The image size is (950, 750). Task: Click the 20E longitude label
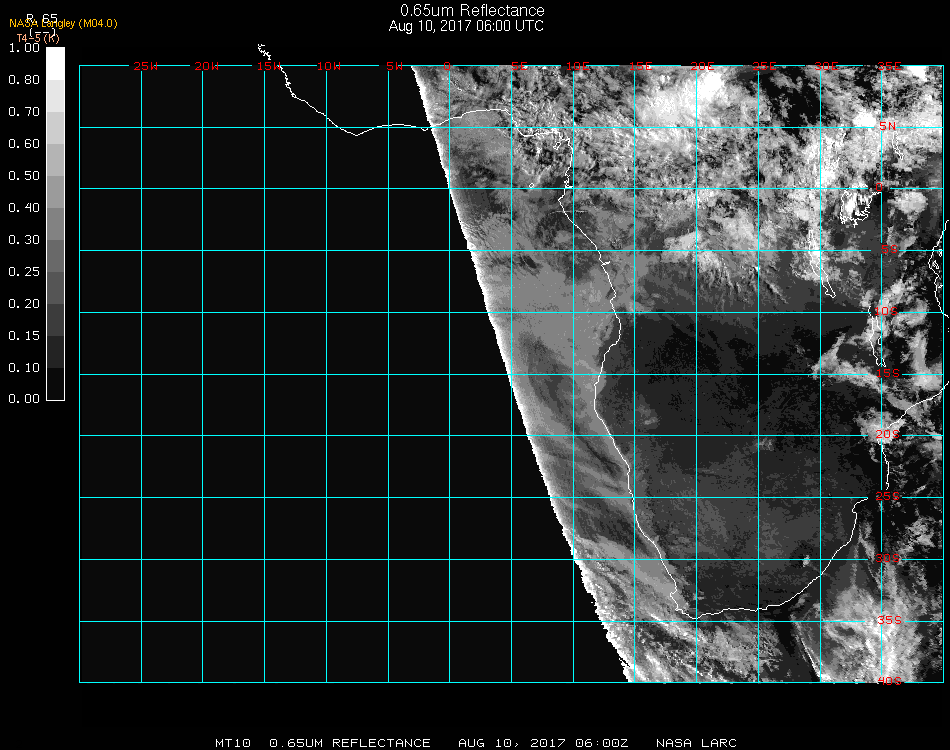702,66
